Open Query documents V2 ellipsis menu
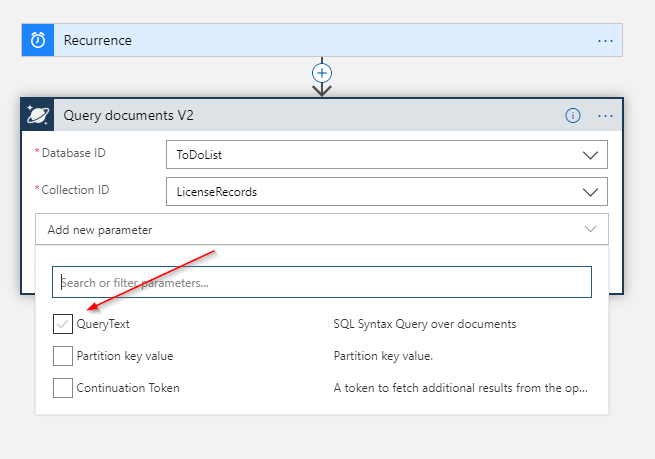The image size is (655, 459). 605,115
